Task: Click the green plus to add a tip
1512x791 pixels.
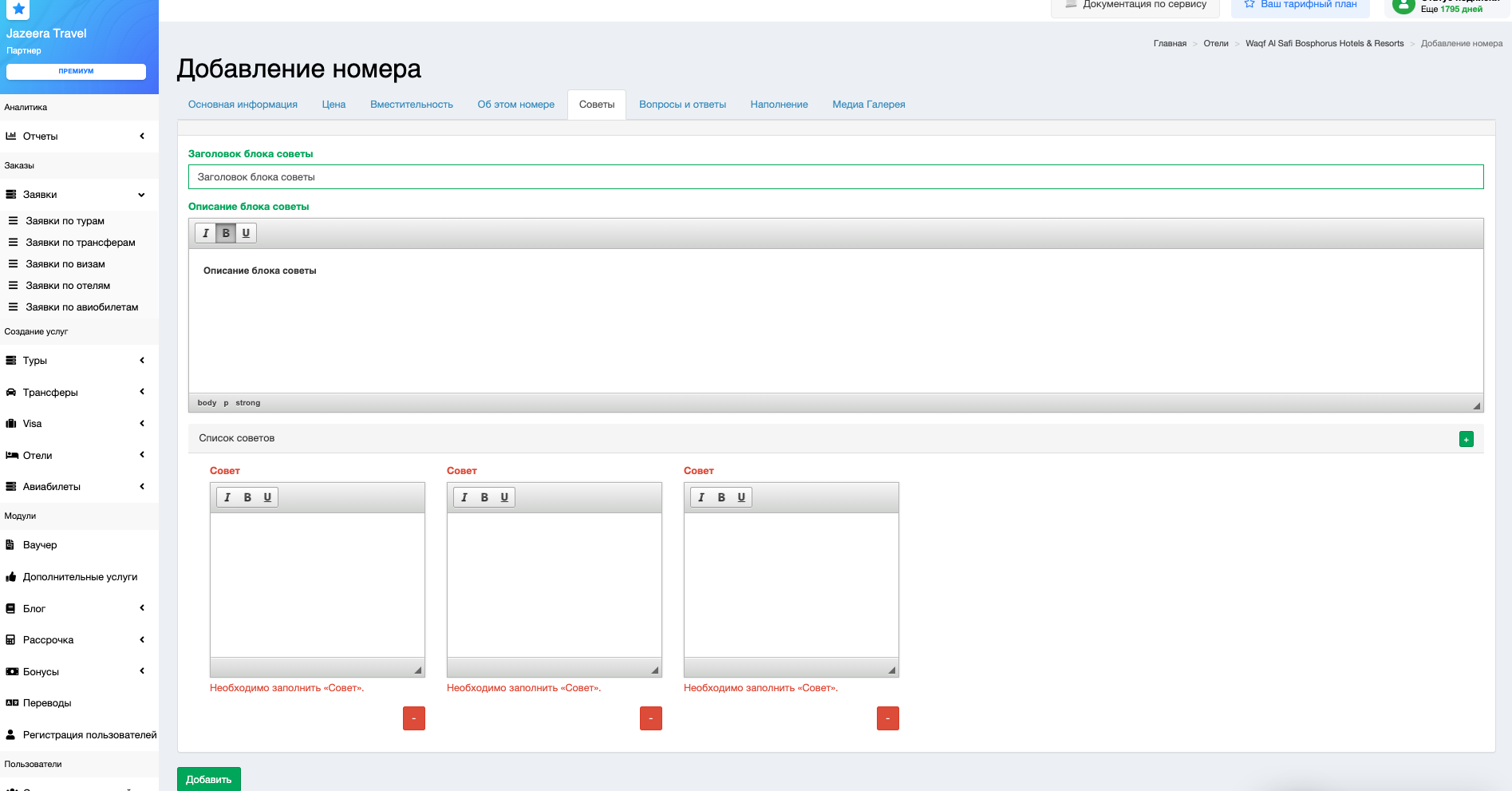Action: tap(1466, 439)
